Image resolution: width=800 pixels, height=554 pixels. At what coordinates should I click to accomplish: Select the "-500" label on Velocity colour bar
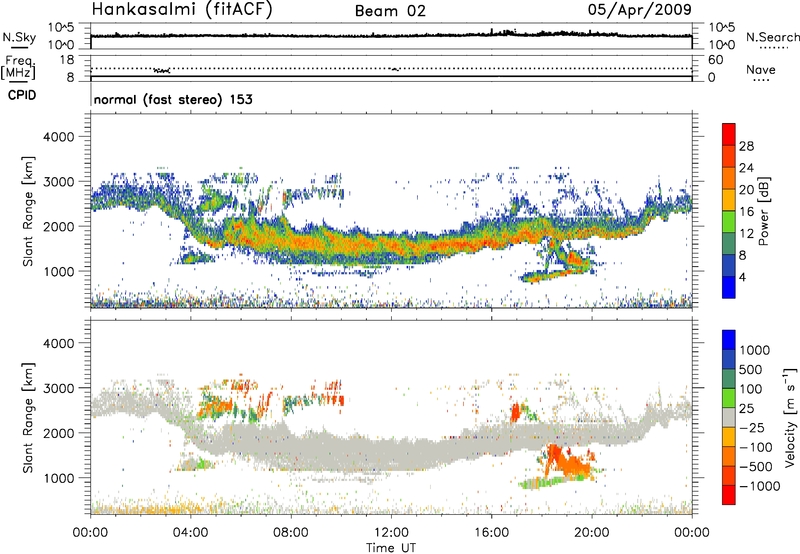point(756,466)
